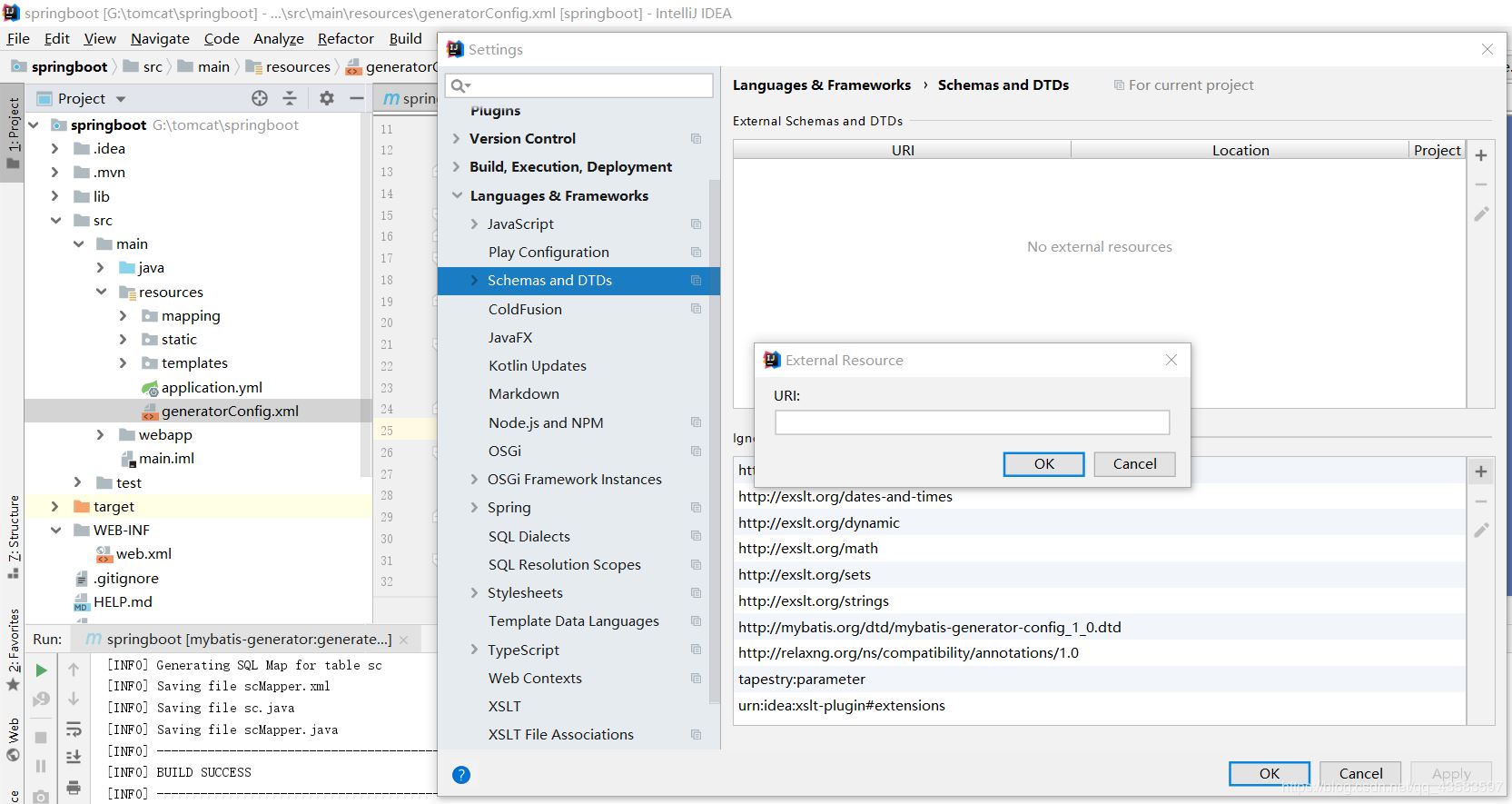Click the resources breadcrumb in navigation bar

coord(288,66)
